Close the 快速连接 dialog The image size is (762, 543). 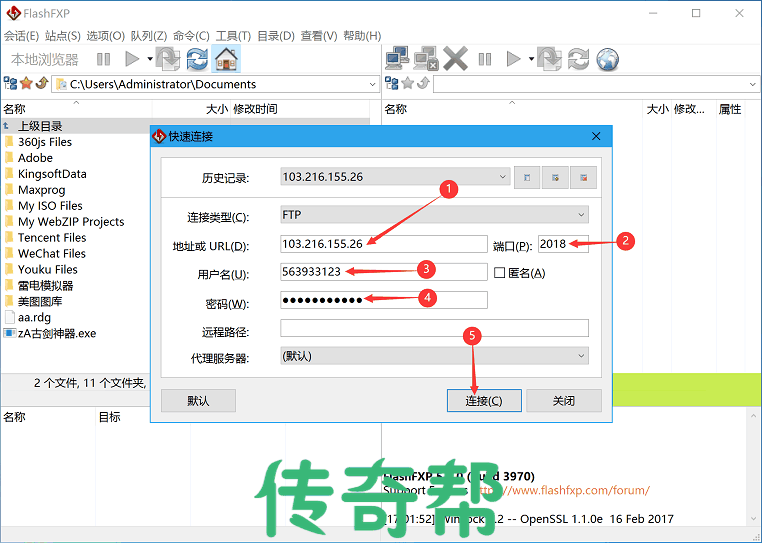(596, 137)
